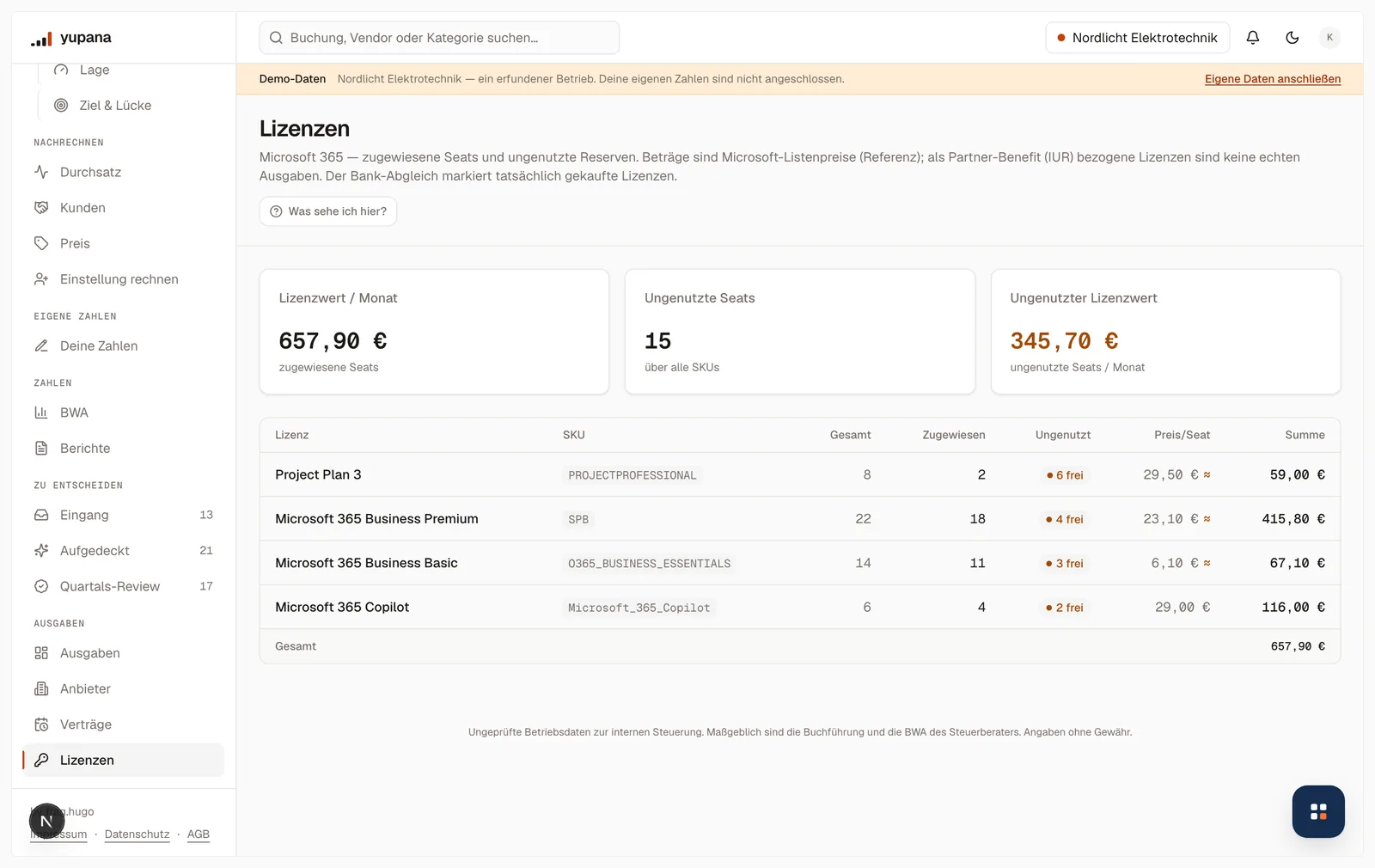
Task: Click the PROJECTPROFESSIONAL SKU tag
Action: tap(632, 475)
